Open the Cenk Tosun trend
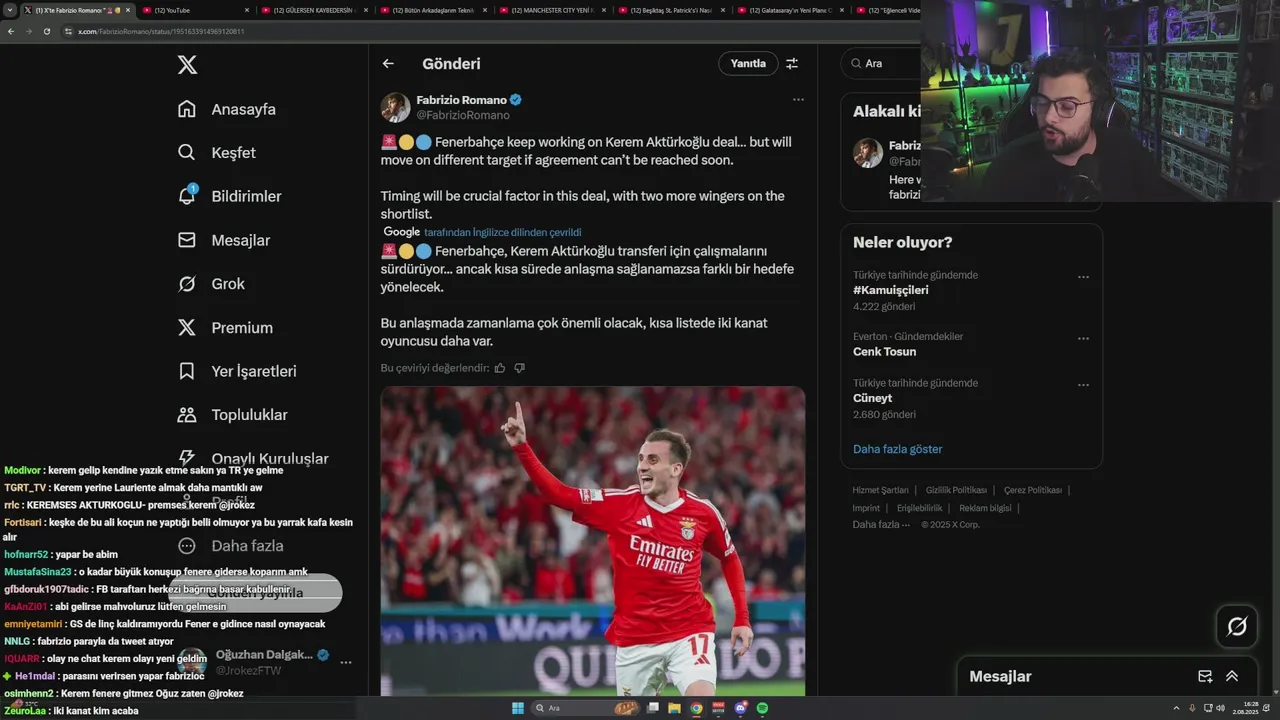 click(x=884, y=352)
